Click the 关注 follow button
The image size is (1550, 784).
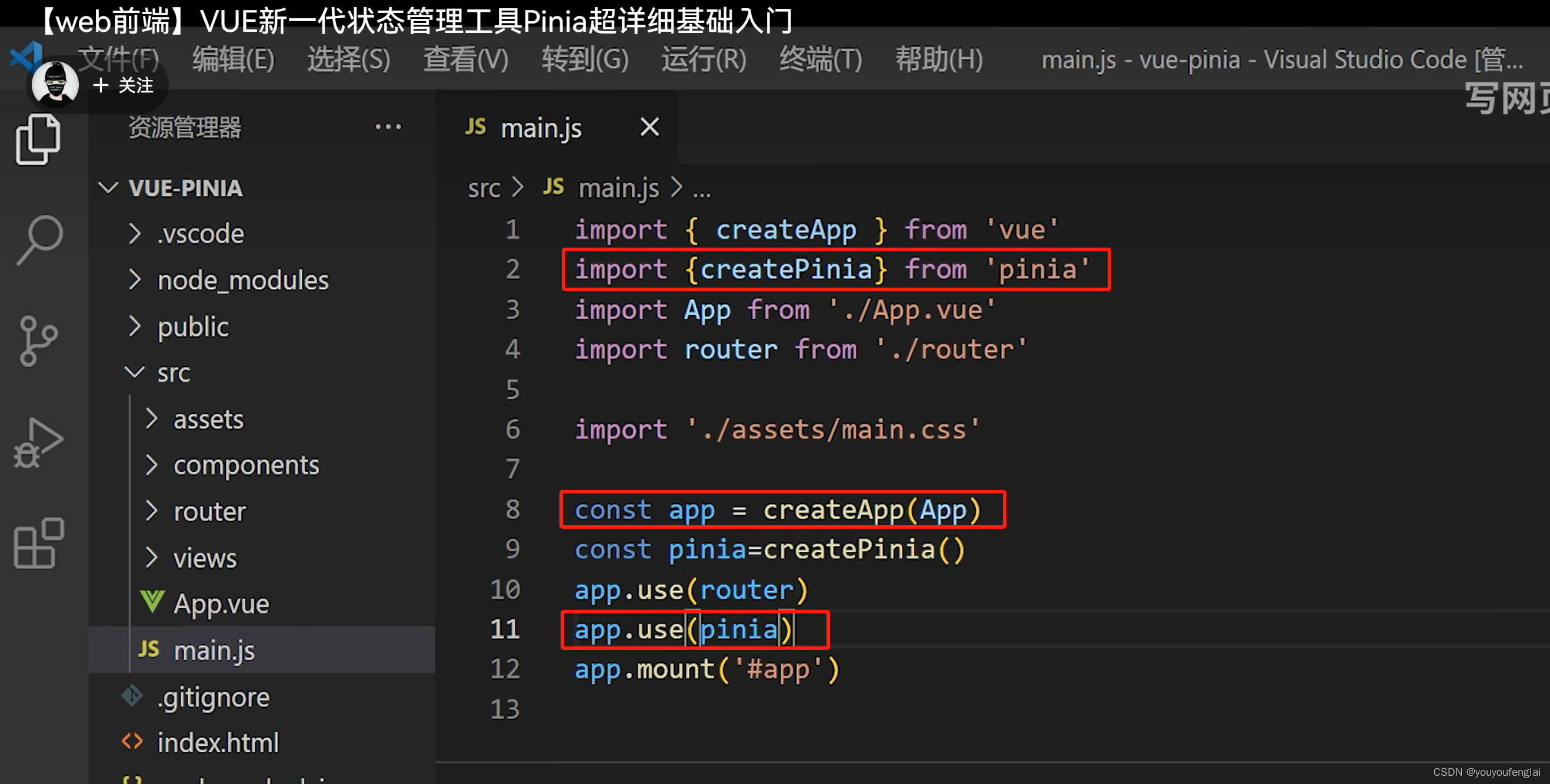click(x=124, y=85)
